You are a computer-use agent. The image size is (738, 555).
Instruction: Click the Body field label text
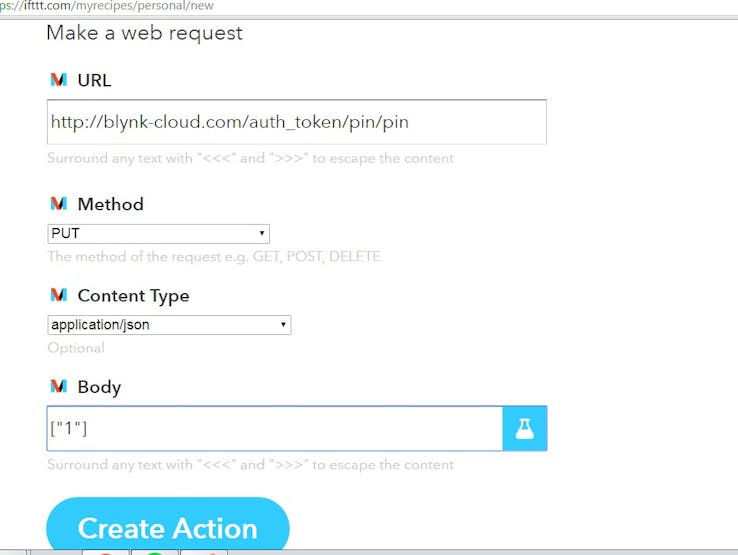tap(99, 387)
